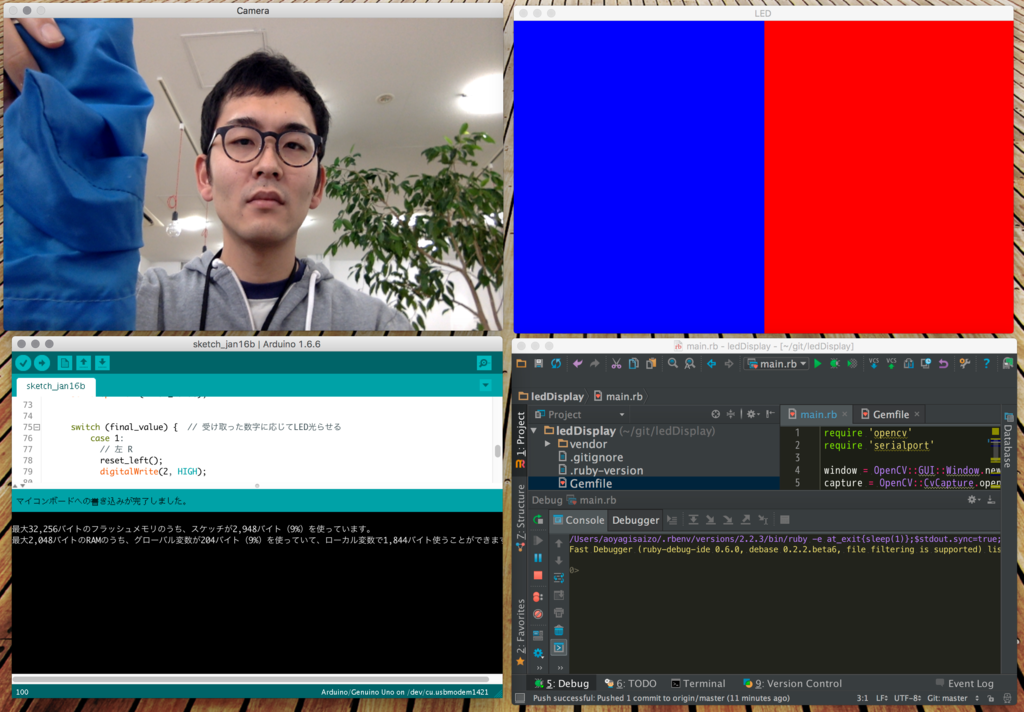Close the Gemfile editor tab

(917, 414)
